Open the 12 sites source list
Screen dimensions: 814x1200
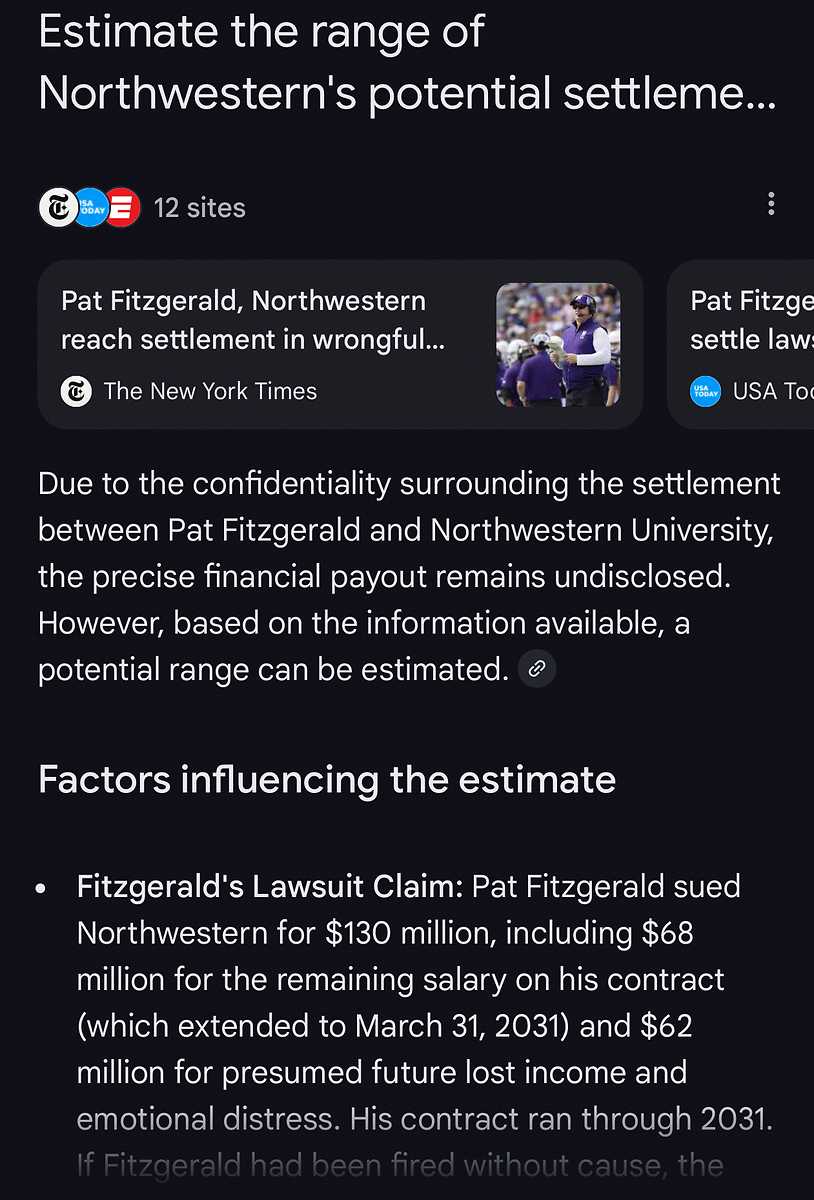click(x=199, y=208)
